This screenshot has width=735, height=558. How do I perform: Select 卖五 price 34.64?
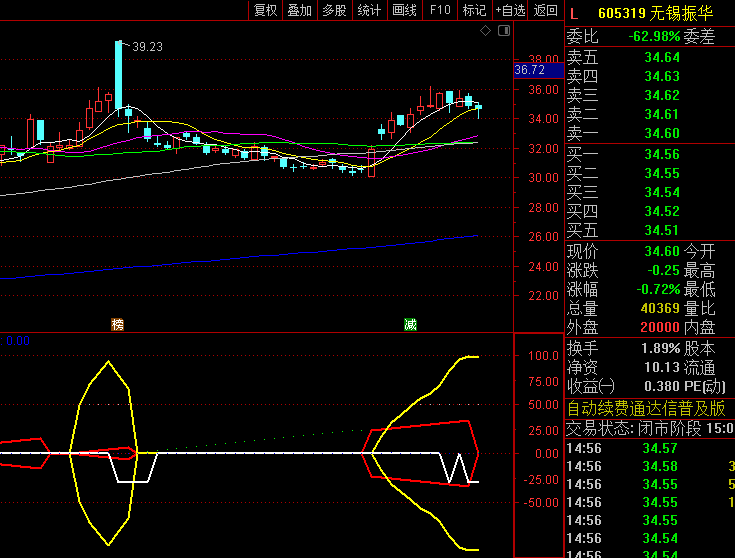pyautogui.click(x=662, y=57)
